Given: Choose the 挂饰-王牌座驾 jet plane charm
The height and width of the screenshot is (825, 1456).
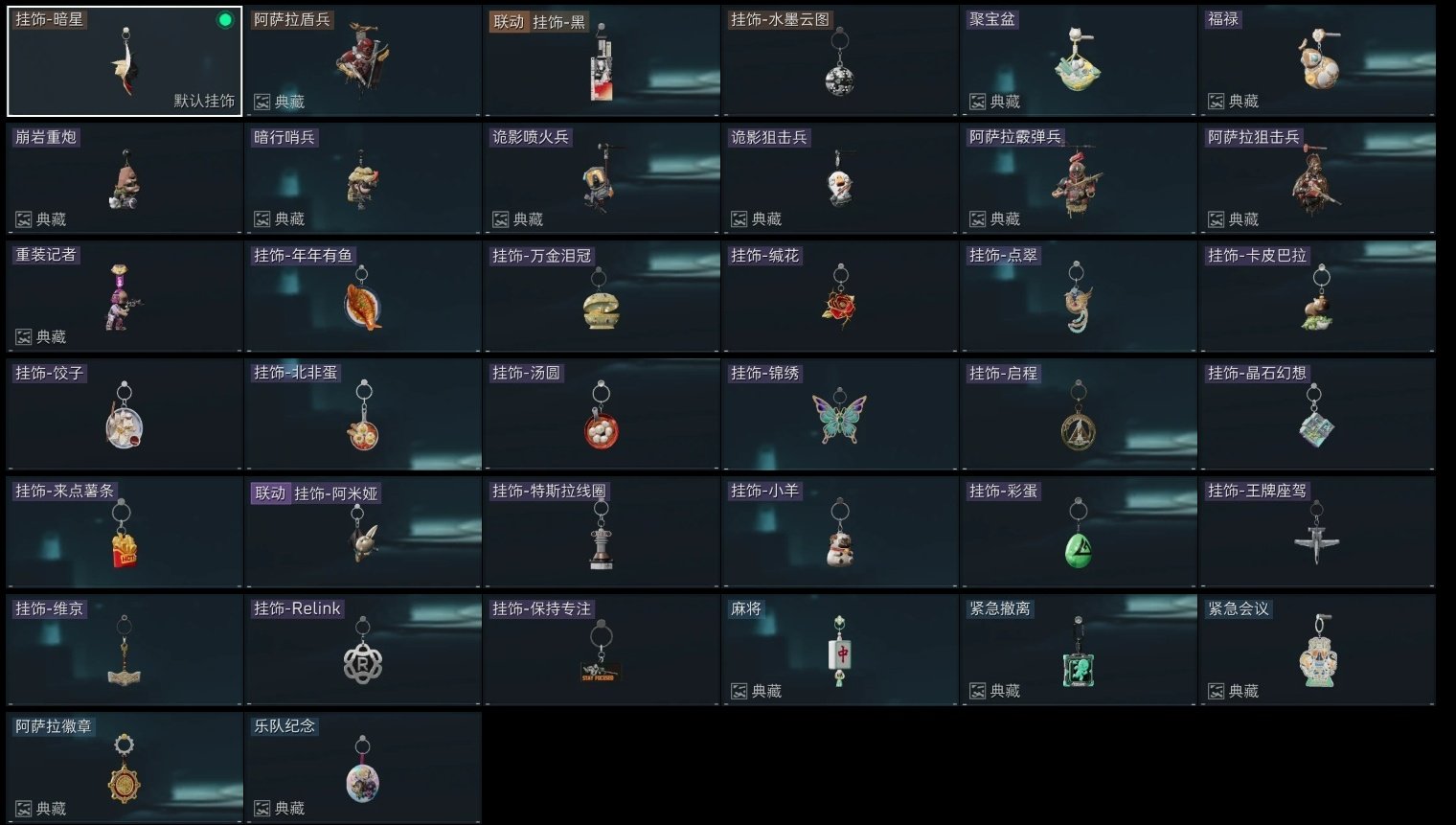Looking at the screenshot, I should tap(1317, 533).
